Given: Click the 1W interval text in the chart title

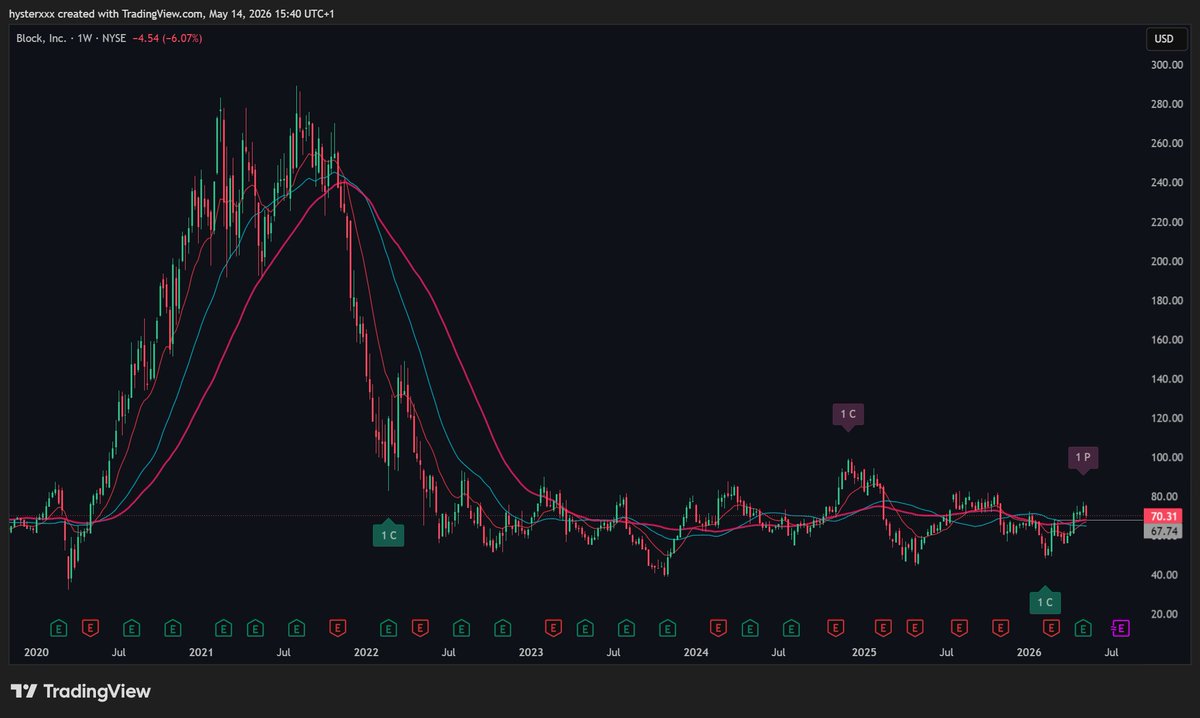Looking at the screenshot, I should click(84, 38).
